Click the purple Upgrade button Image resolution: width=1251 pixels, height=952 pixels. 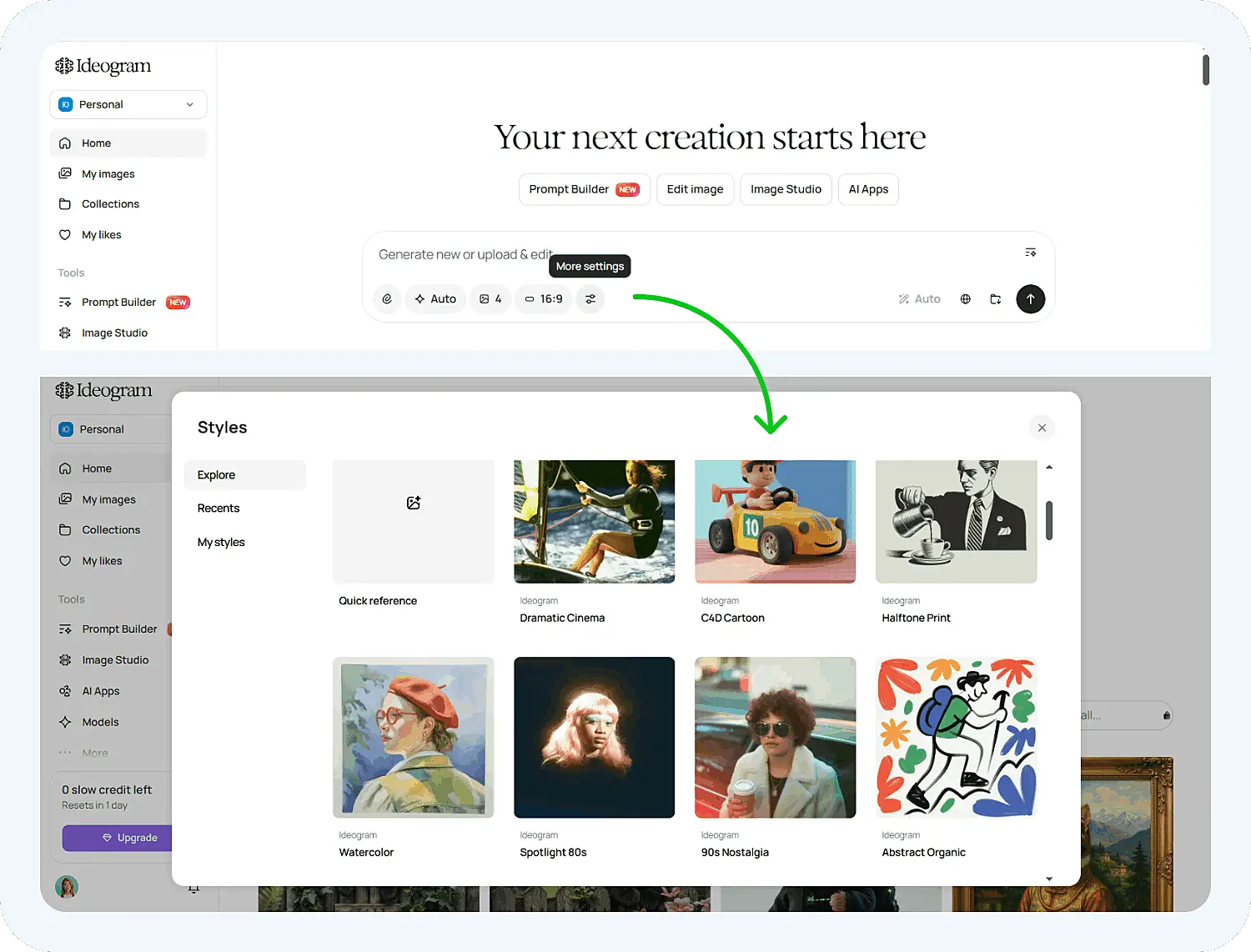click(x=118, y=838)
